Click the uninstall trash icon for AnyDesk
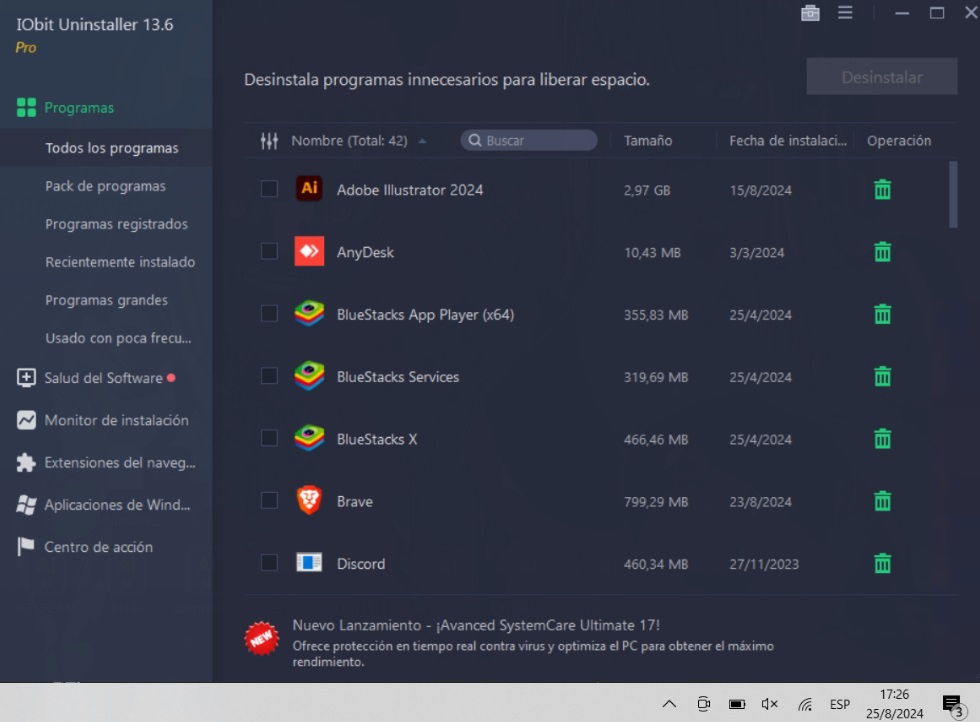Screen dimensions: 980x722 tap(882, 252)
